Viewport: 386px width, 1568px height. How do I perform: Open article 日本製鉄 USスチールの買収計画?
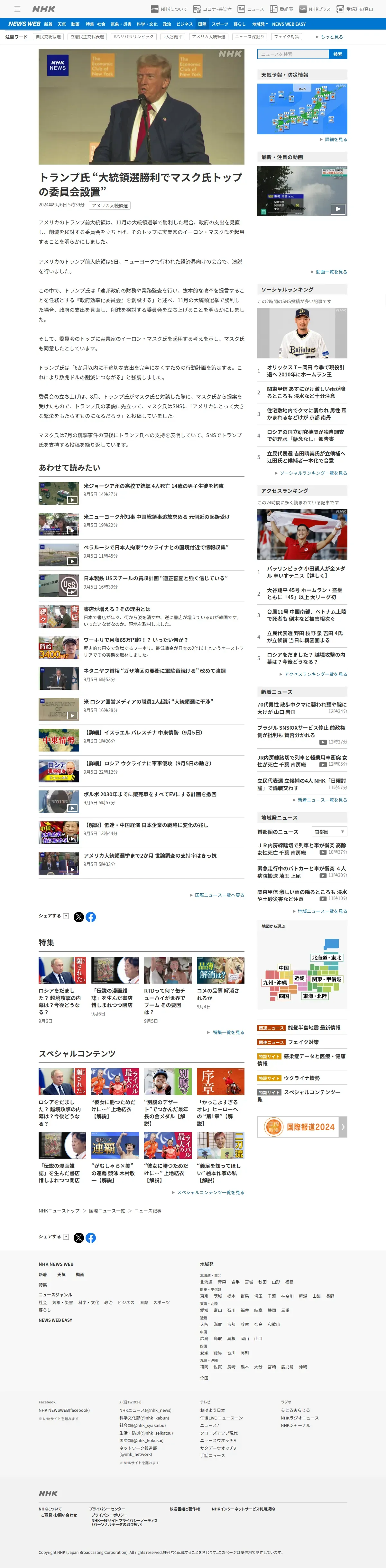point(155,578)
